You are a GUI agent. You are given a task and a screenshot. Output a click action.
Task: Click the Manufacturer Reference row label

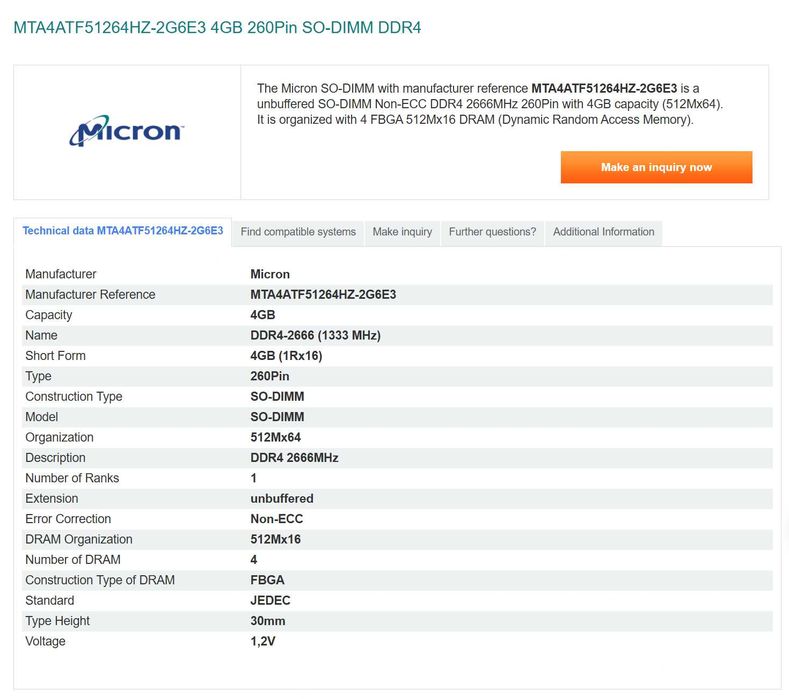tap(90, 294)
